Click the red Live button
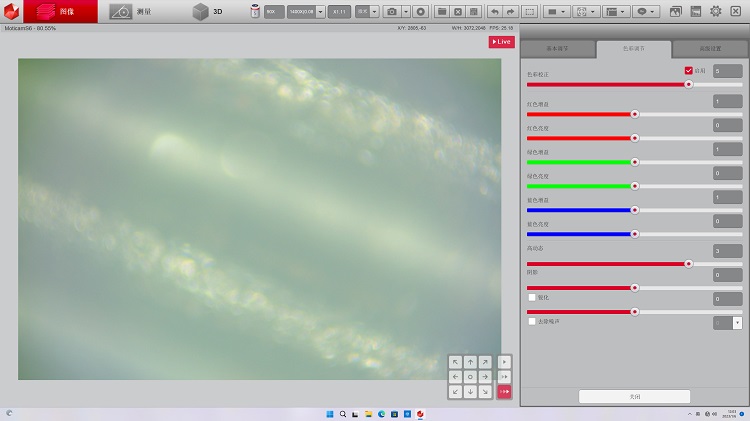Image resolution: width=750 pixels, height=421 pixels. [500, 42]
